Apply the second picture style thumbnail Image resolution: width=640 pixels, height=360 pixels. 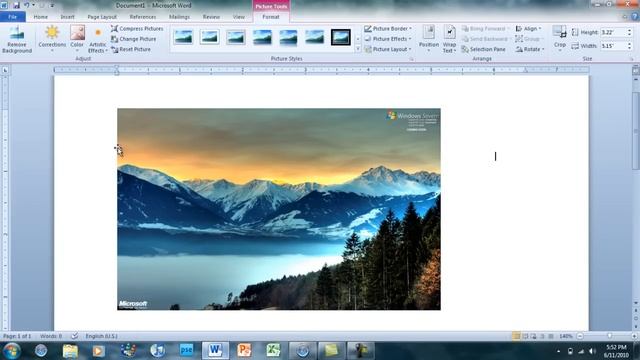[209, 37]
